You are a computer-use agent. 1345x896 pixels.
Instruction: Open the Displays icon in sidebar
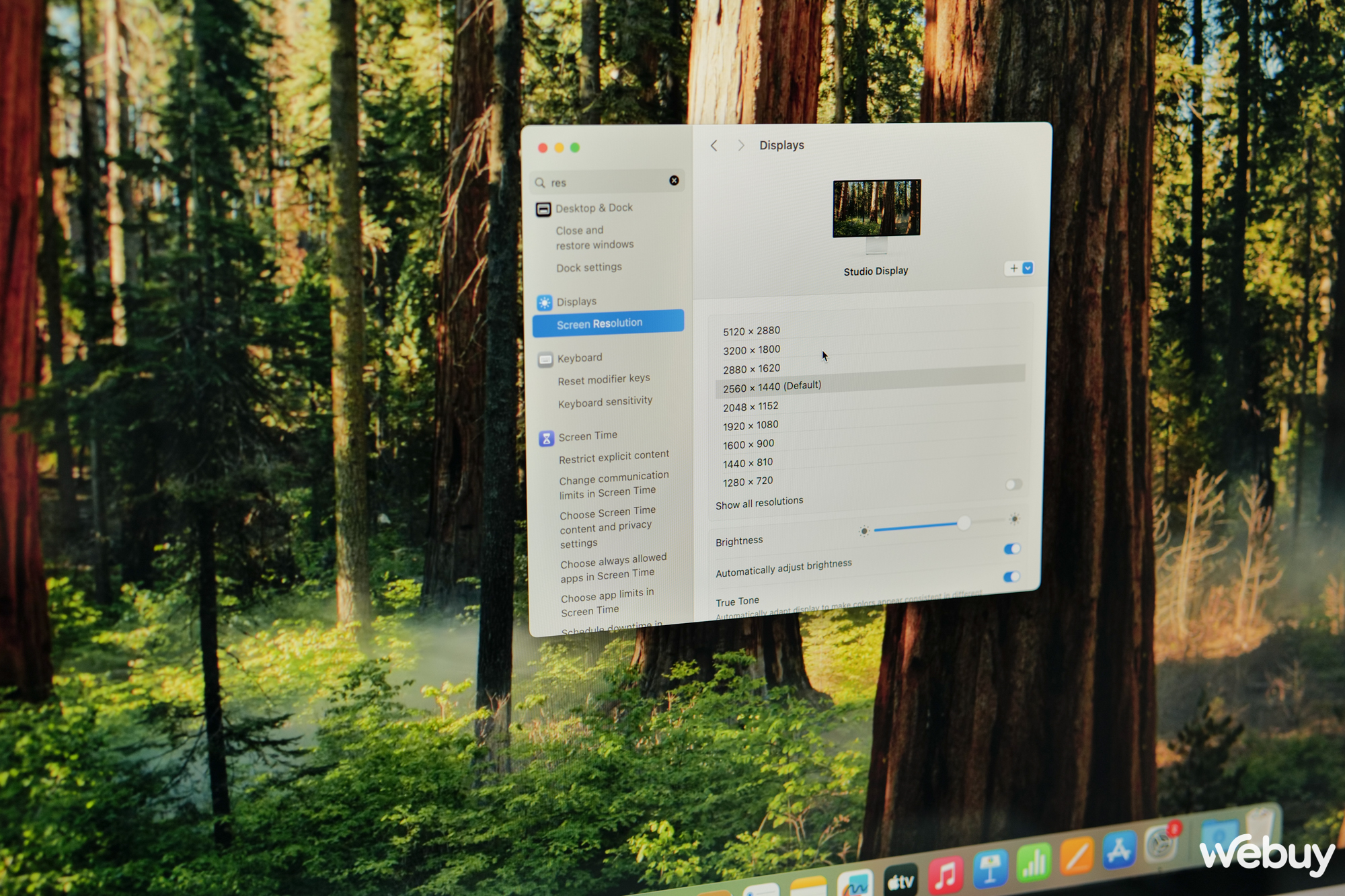(x=544, y=301)
